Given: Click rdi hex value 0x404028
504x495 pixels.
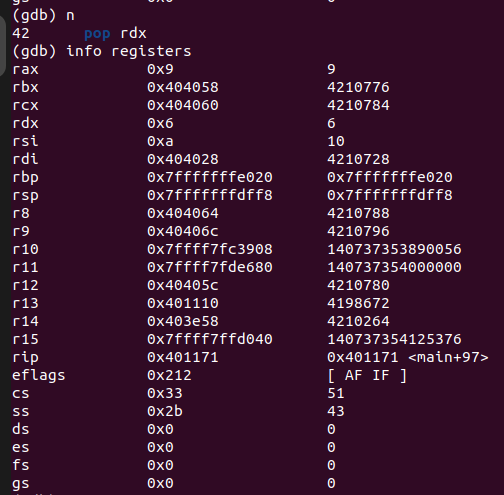Looking at the screenshot, I should (183, 159).
